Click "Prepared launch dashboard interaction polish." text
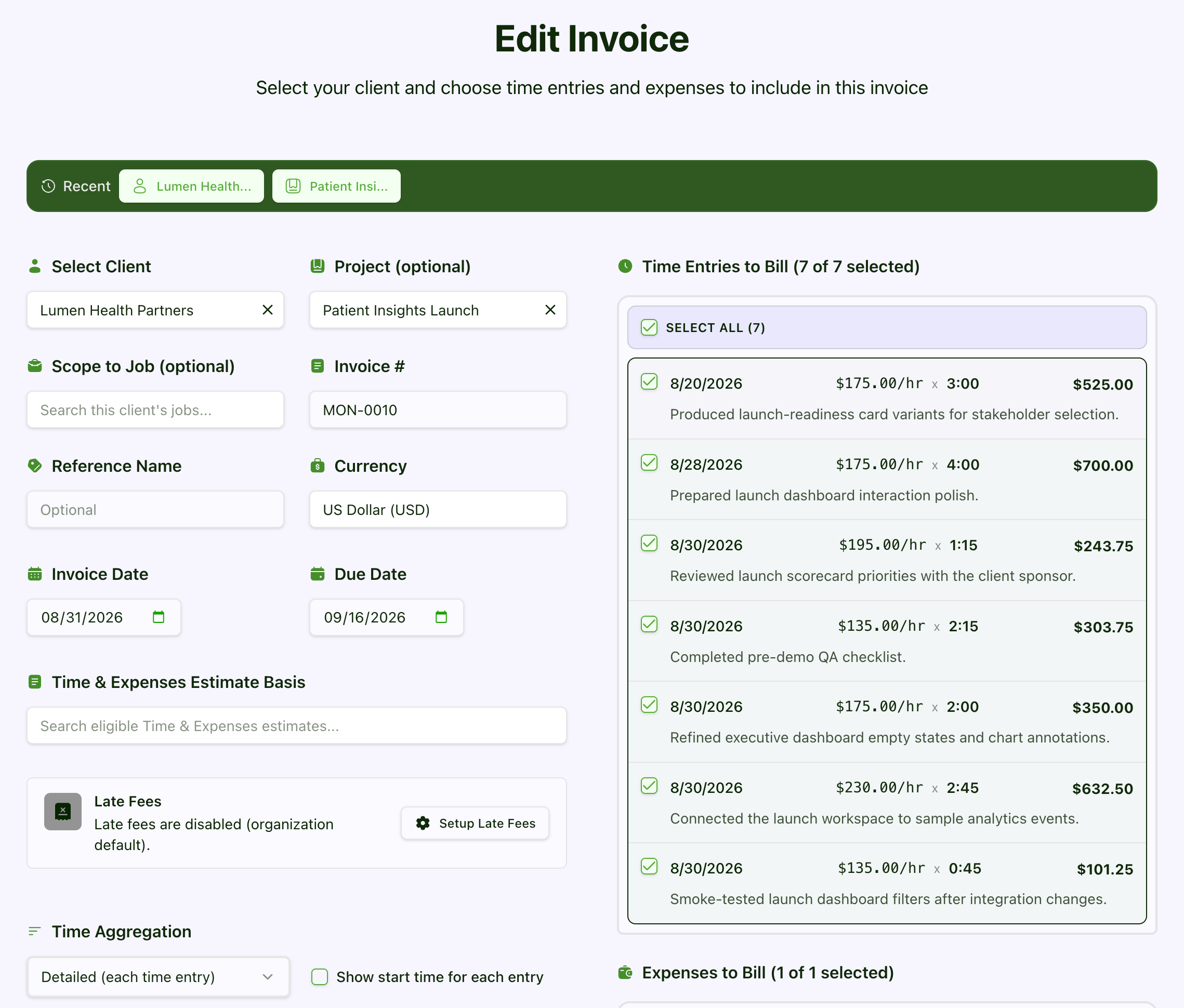This screenshot has width=1184, height=1008. pyautogui.click(x=824, y=495)
